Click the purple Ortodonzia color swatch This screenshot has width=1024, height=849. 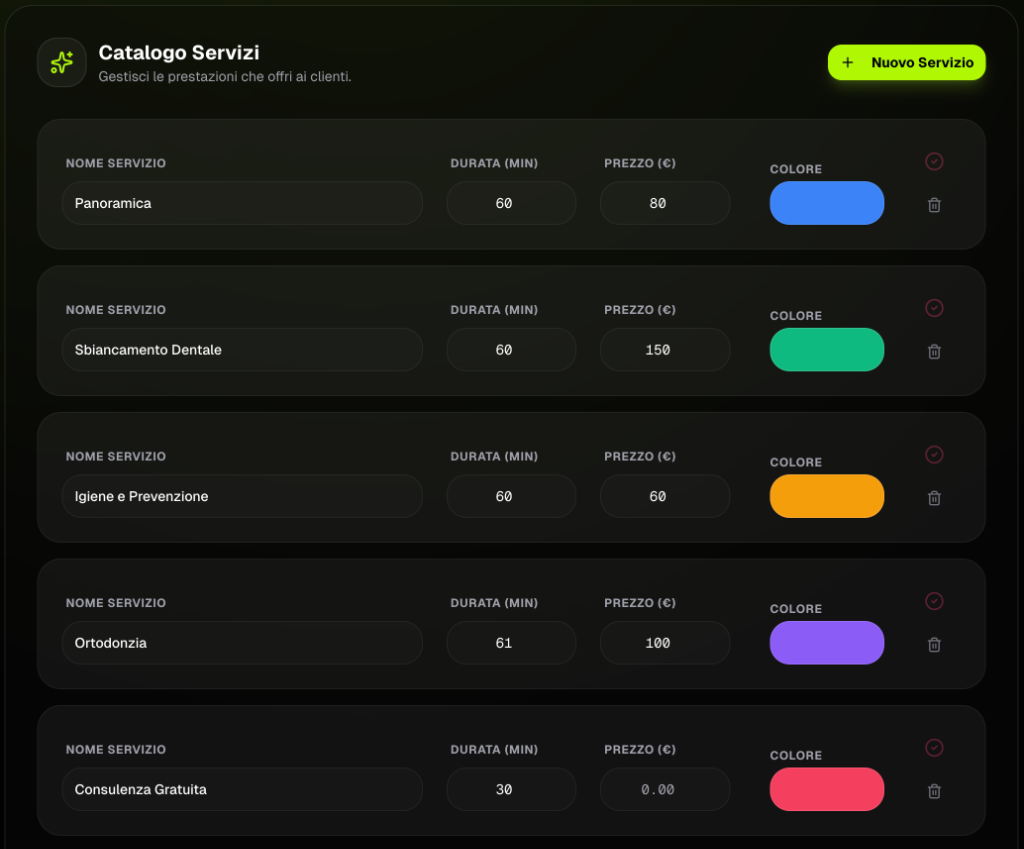coord(827,643)
